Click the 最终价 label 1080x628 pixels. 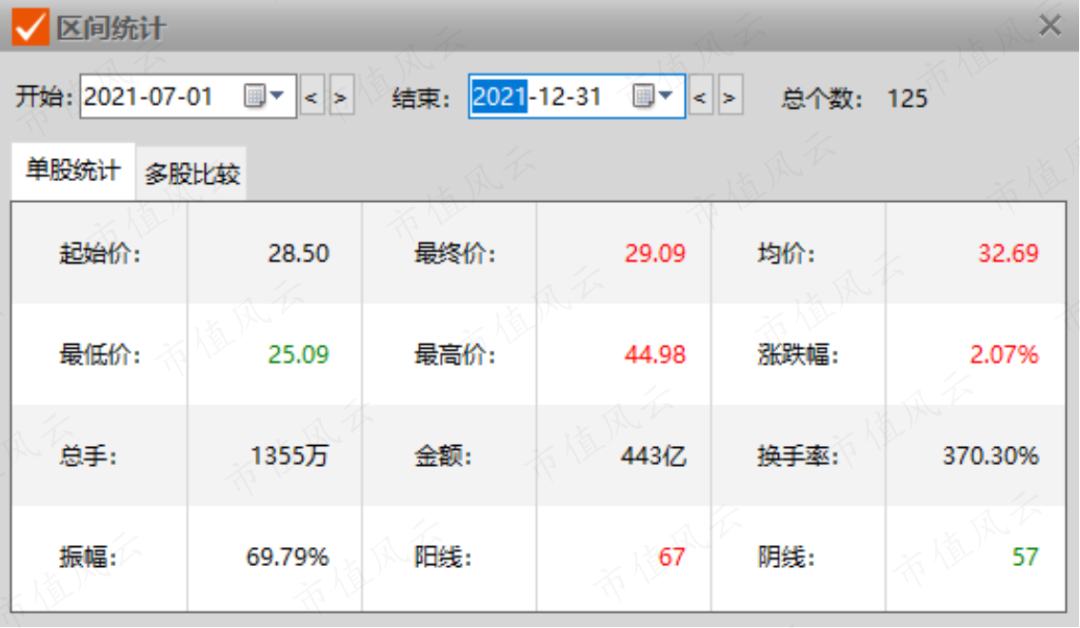click(455, 253)
